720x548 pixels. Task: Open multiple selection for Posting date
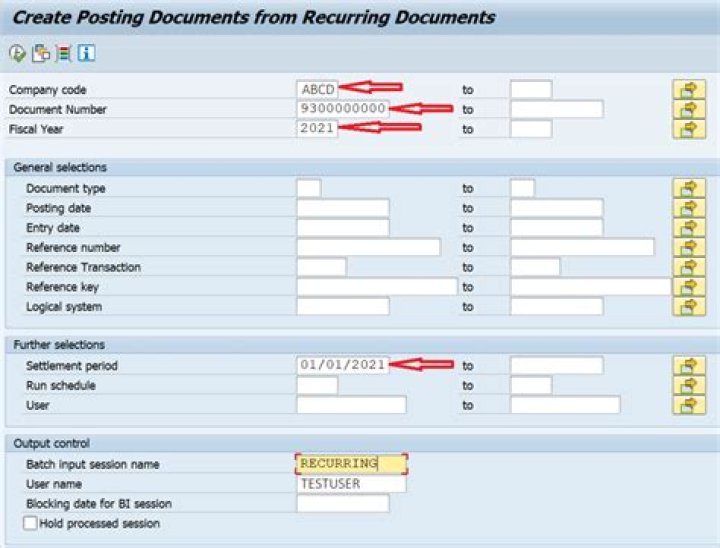tap(689, 208)
